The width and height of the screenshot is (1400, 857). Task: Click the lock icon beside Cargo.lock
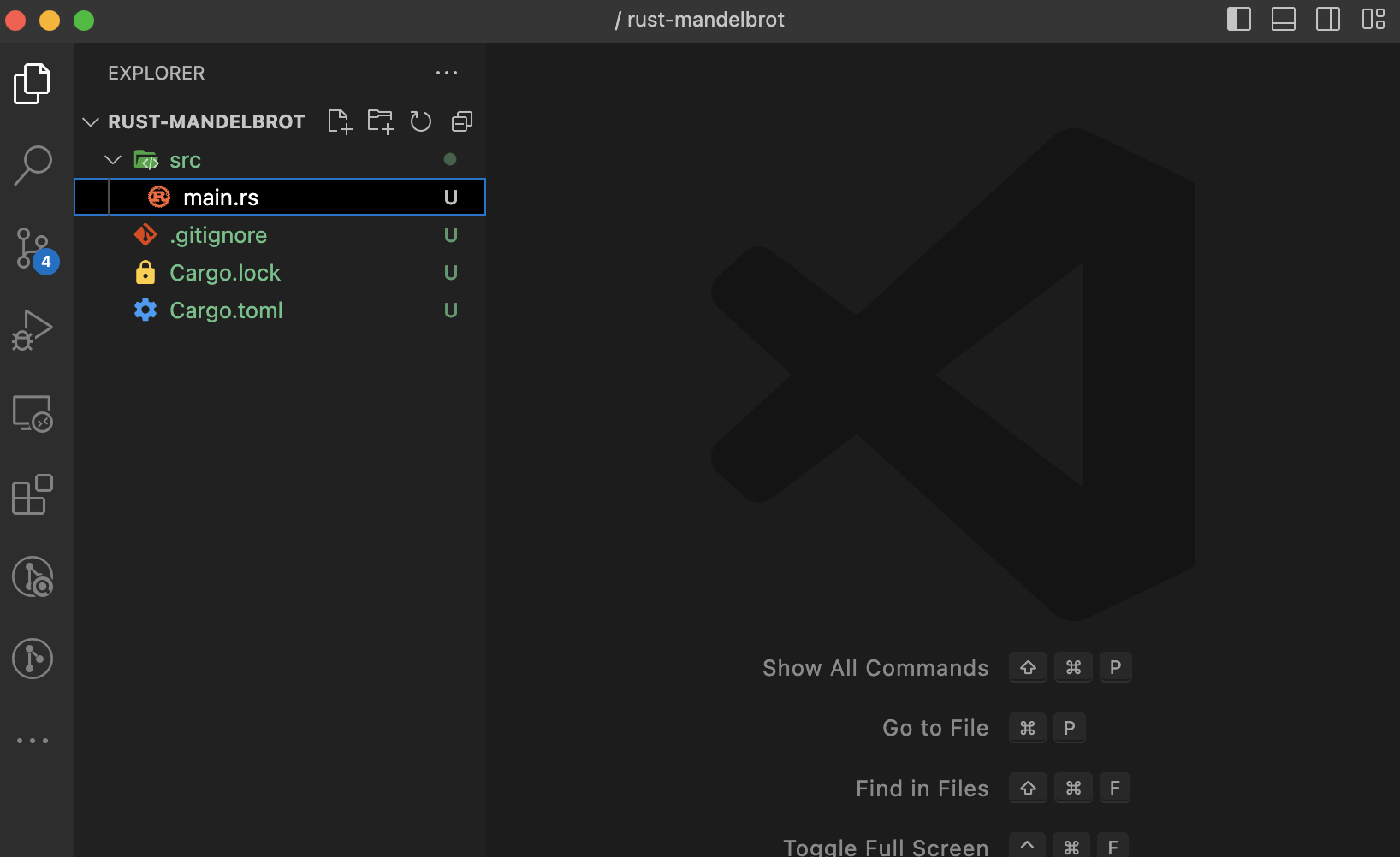(145, 272)
